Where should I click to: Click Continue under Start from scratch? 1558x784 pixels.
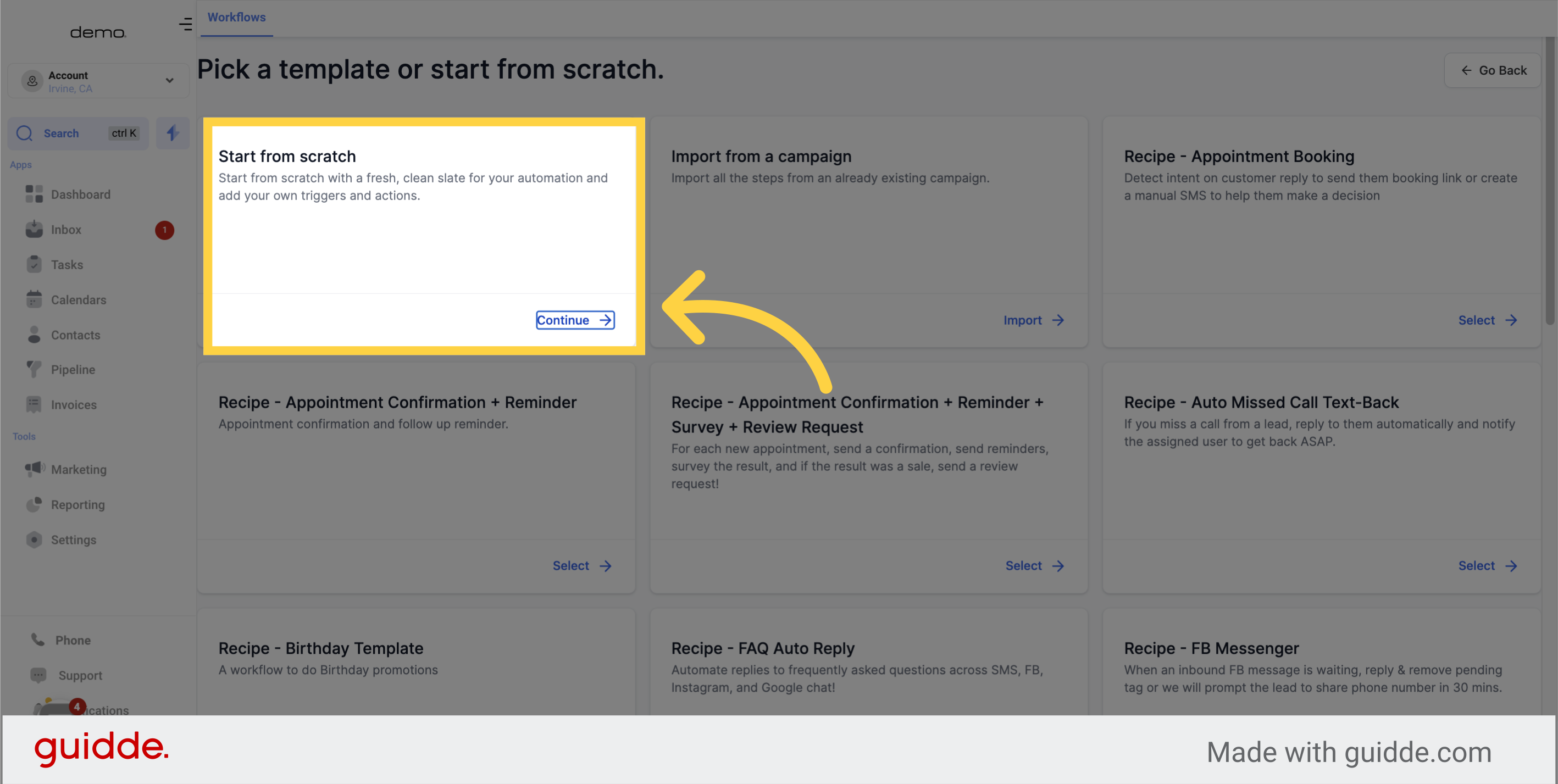coord(575,320)
